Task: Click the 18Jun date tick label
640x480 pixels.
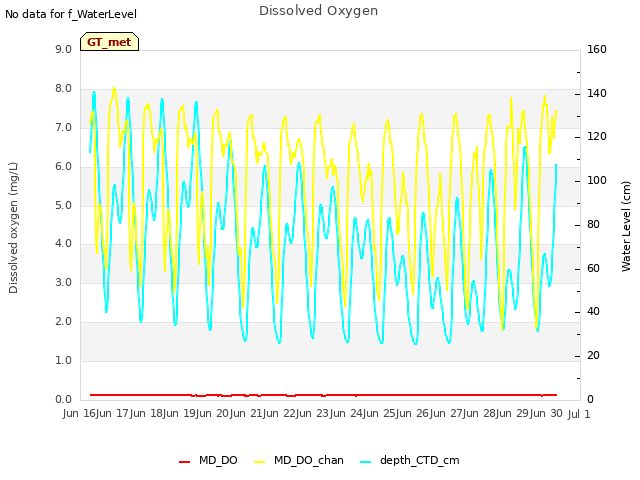Action: 164,413
